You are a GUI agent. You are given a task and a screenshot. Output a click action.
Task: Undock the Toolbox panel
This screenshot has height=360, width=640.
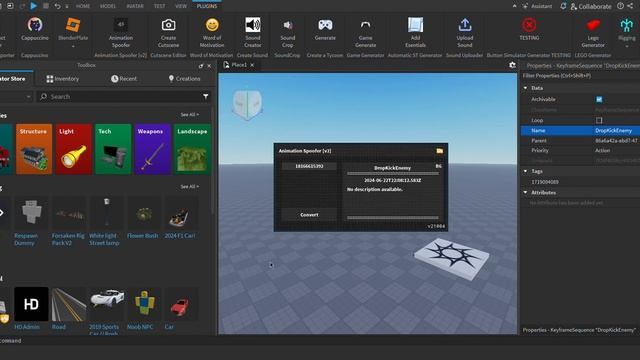[200, 65]
